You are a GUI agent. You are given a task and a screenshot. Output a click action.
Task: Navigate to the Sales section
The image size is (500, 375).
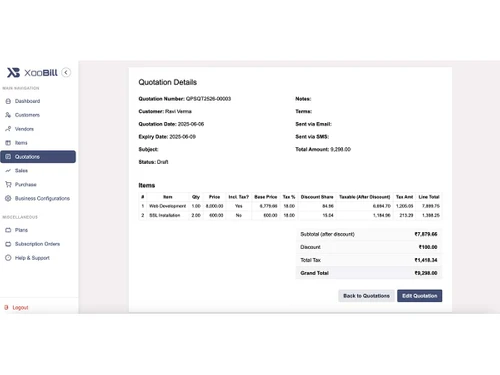point(21,170)
